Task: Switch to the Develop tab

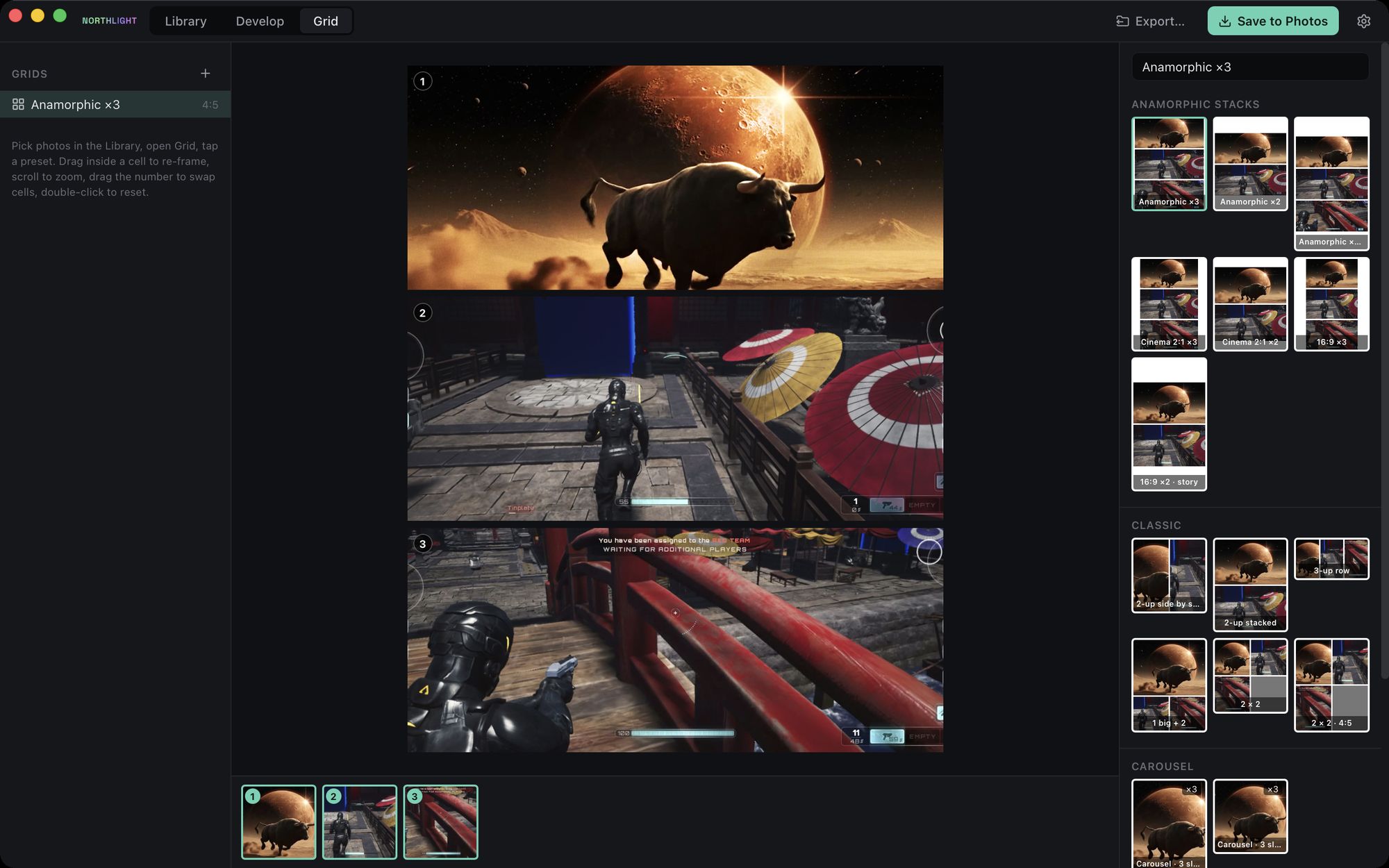Action: [260, 21]
